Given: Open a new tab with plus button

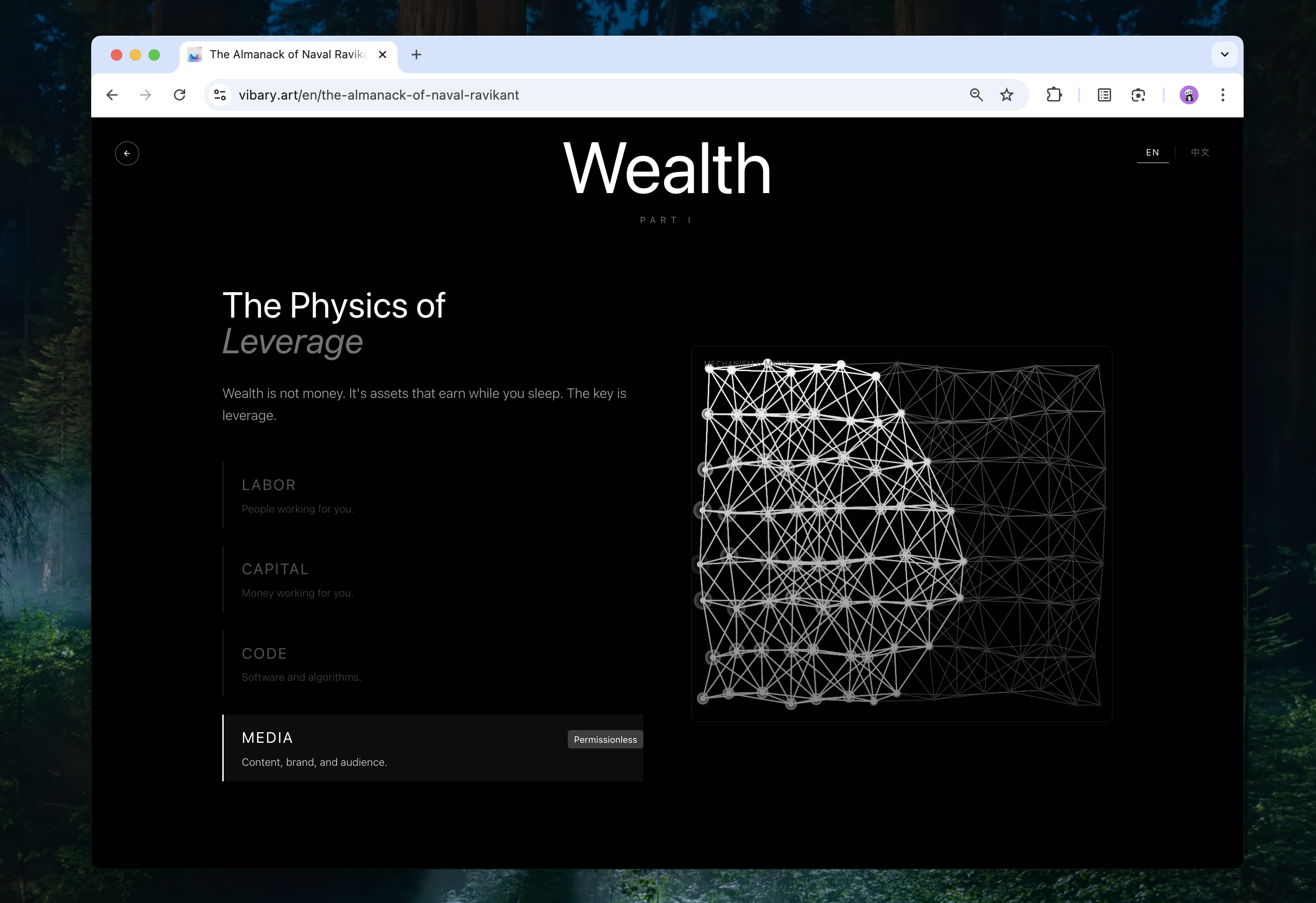Looking at the screenshot, I should tap(416, 55).
